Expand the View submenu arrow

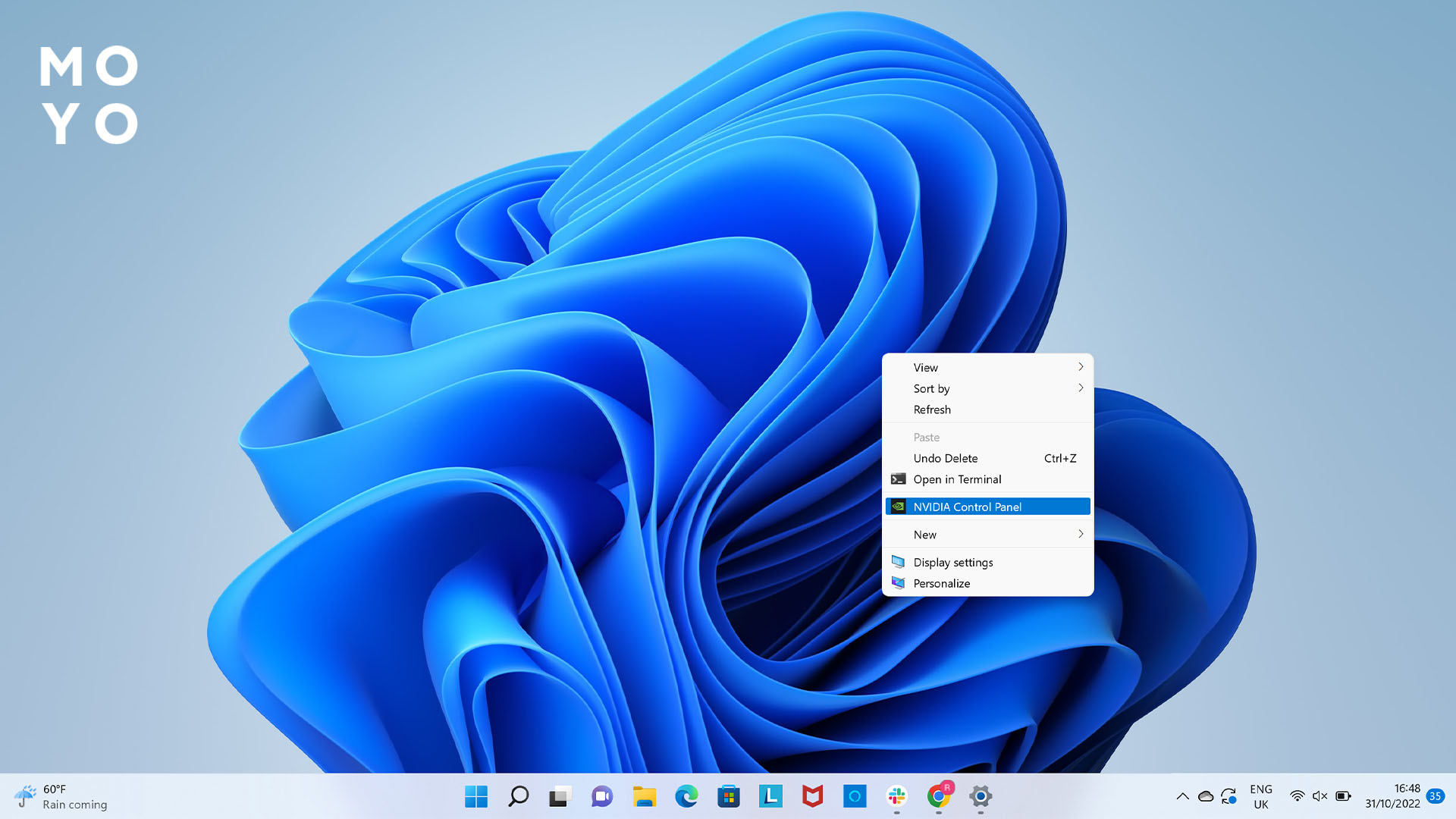point(1081,367)
